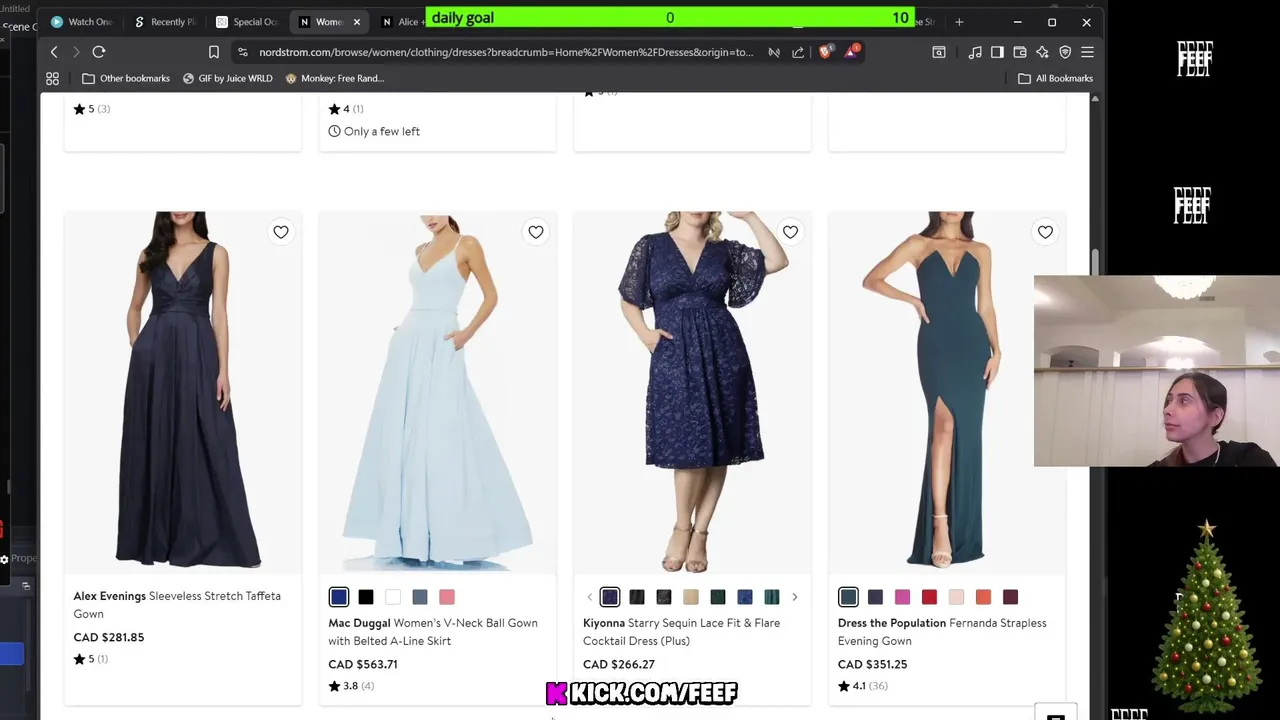Image resolution: width=1280 pixels, height=720 pixels.
Task: Open All Bookmarks folder
Action: coord(1055,78)
